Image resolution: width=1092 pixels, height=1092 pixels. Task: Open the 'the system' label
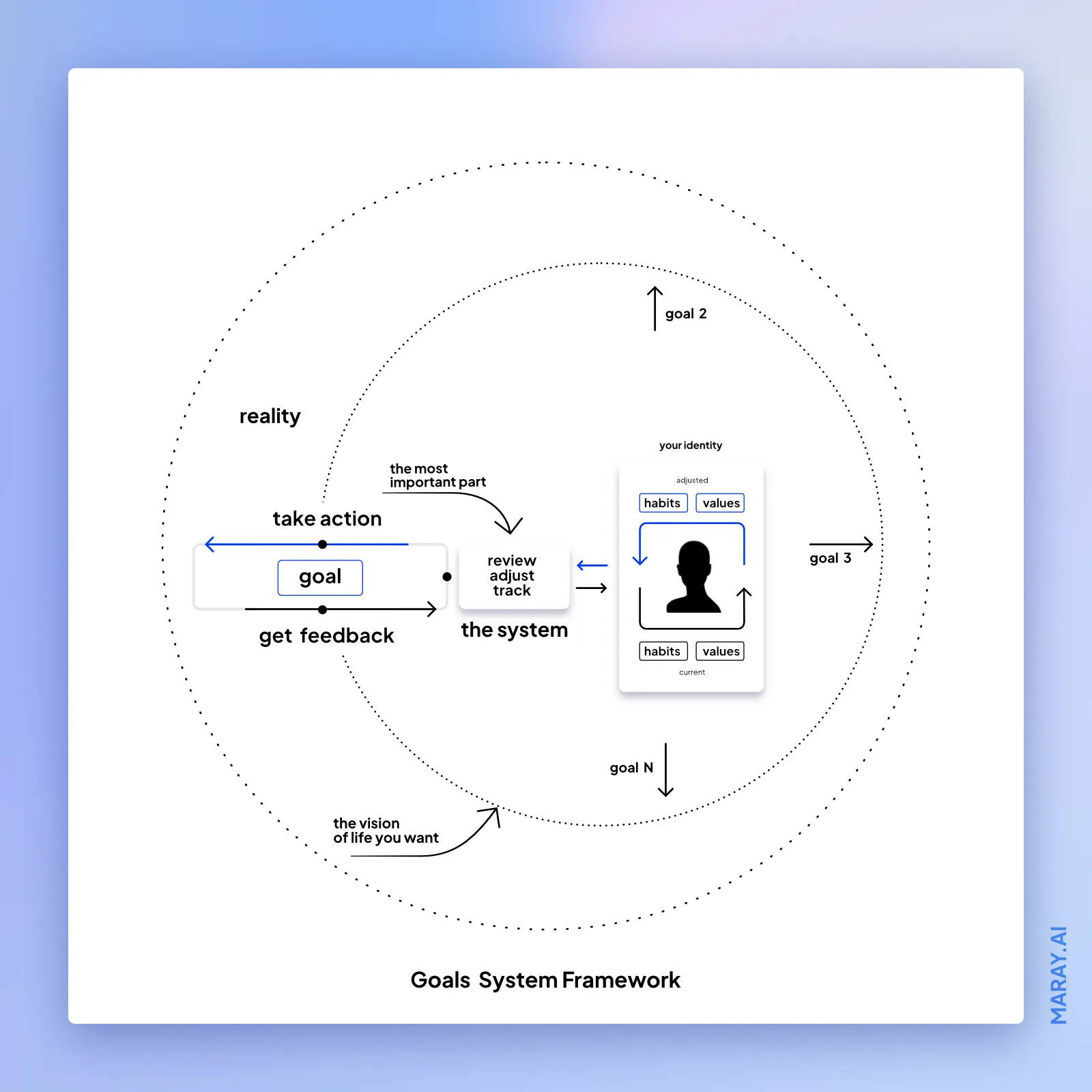pos(515,629)
